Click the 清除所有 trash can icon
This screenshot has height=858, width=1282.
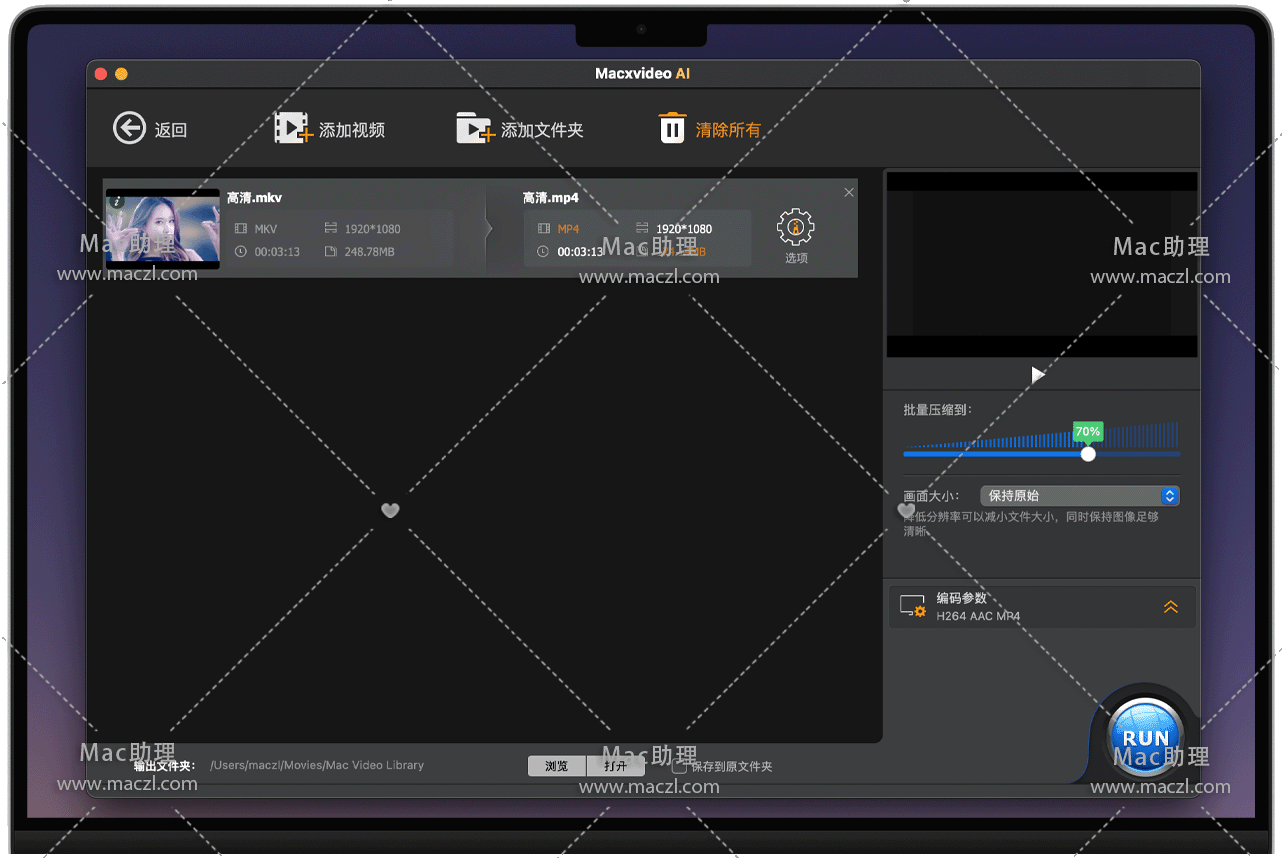pos(672,129)
